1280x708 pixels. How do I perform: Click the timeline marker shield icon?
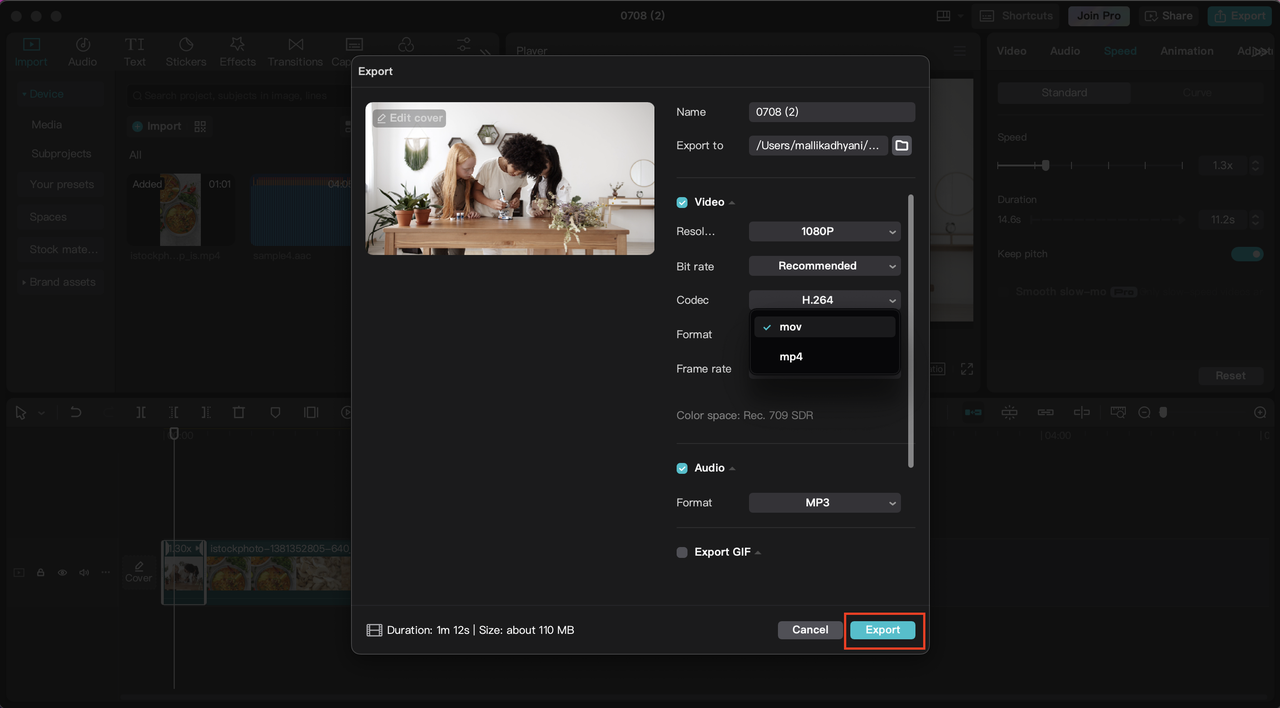(x=275, y=412)
